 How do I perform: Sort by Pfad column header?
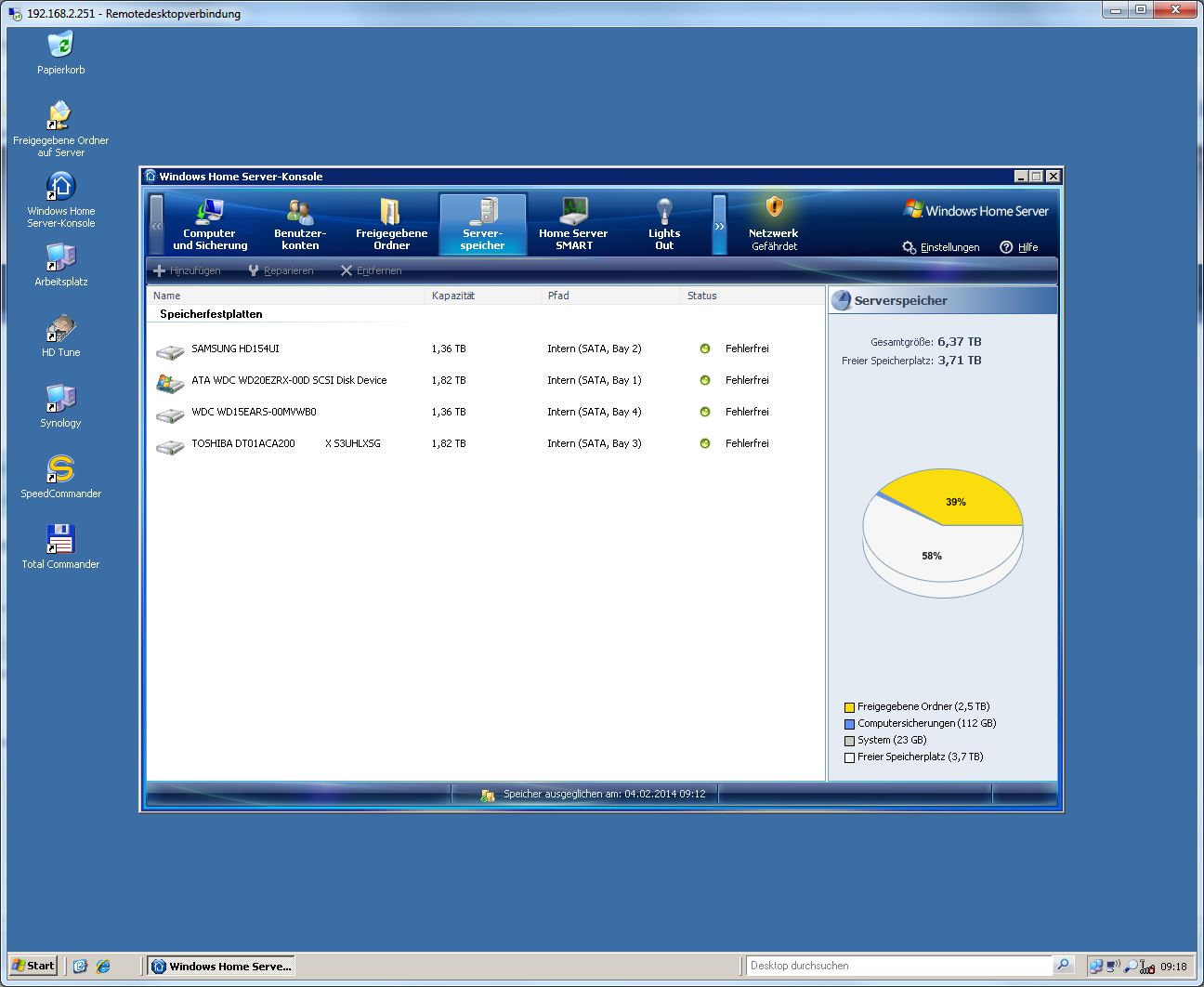coord(610,296)
